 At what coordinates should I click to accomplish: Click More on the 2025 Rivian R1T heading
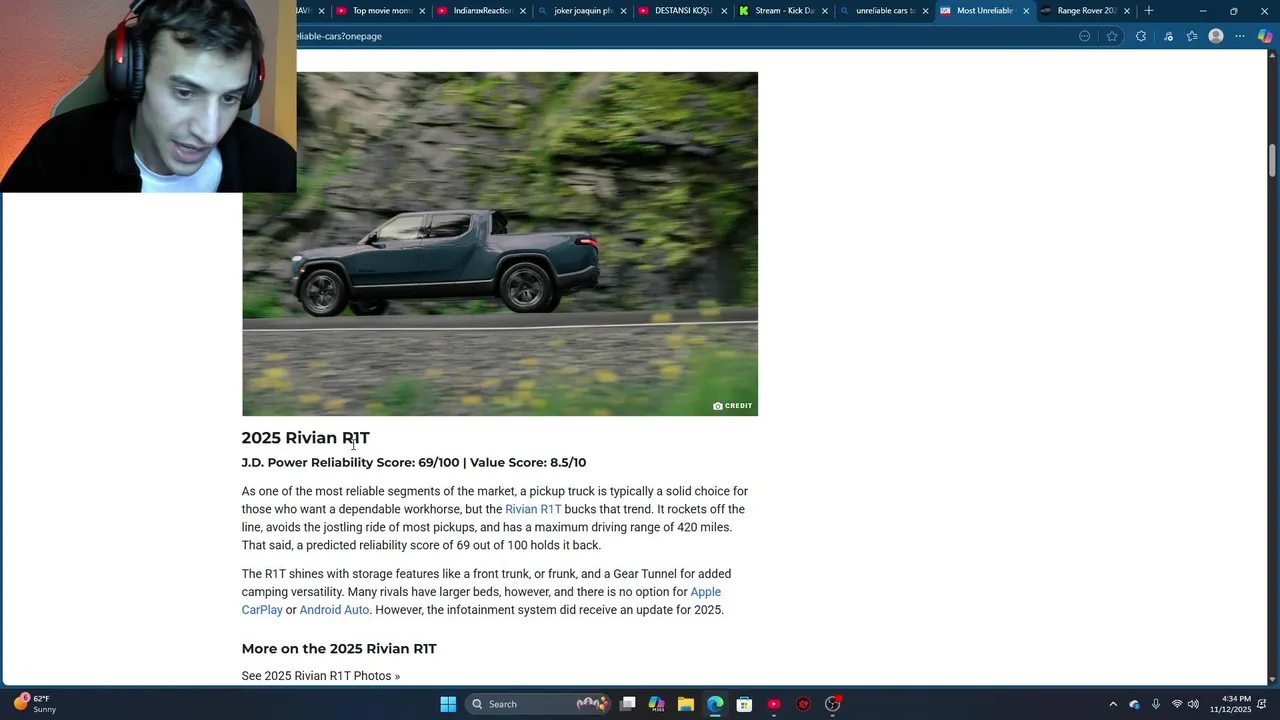click(339, 649)
